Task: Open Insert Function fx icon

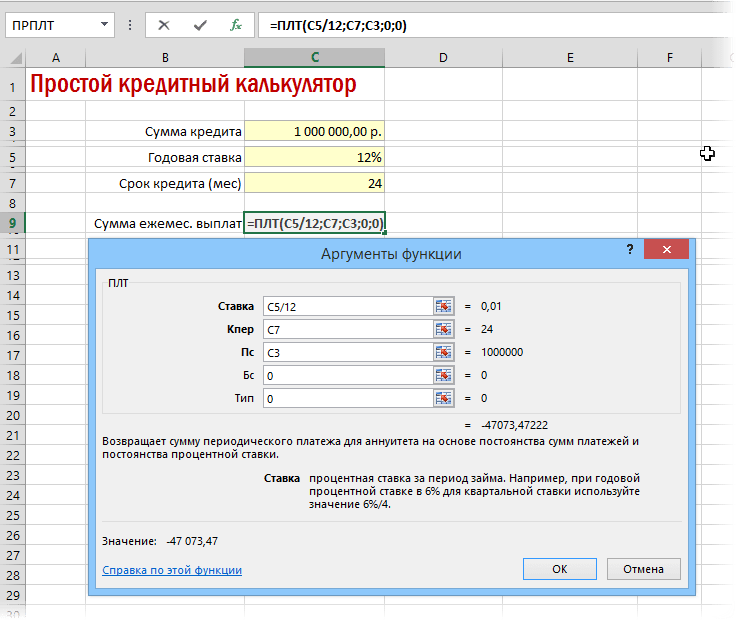Action: 236,25
